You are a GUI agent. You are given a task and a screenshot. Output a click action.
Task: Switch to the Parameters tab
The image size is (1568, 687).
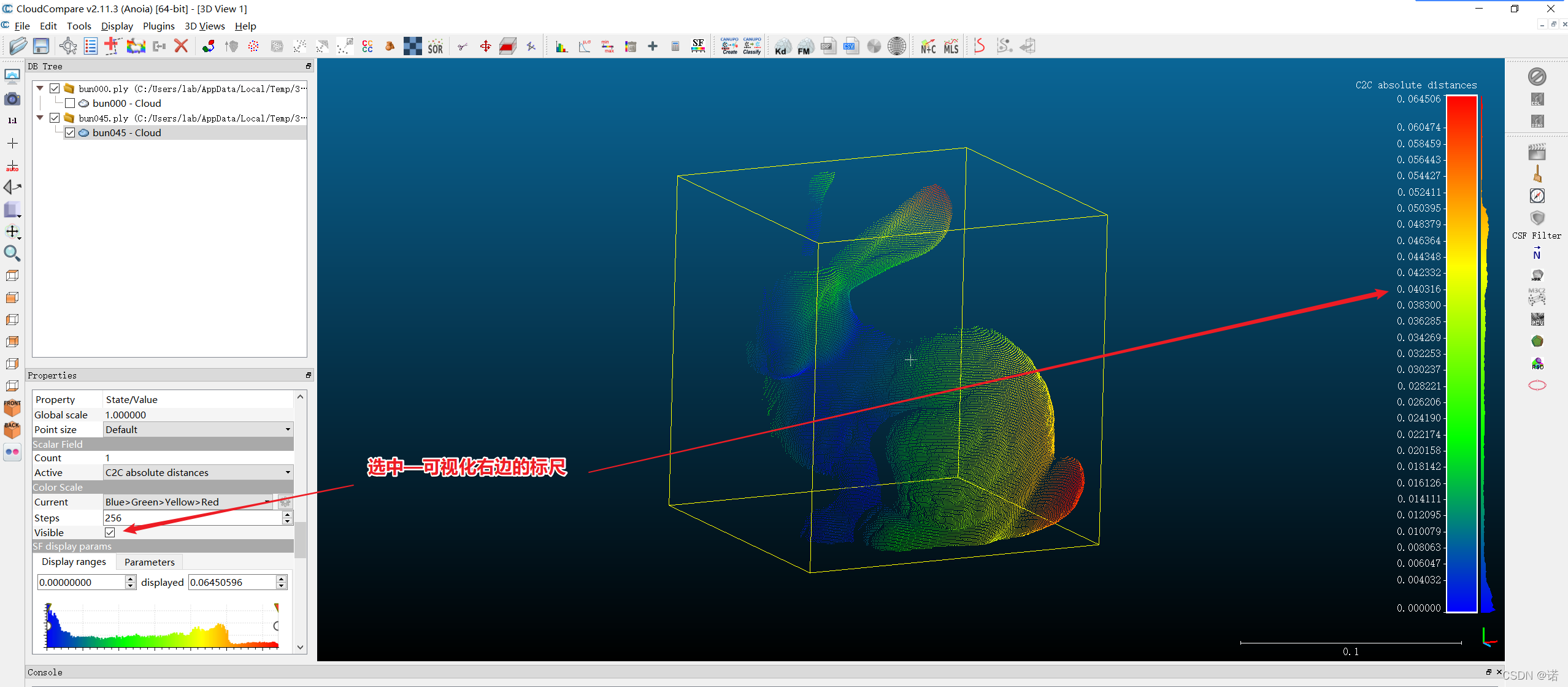coord(149,562)
